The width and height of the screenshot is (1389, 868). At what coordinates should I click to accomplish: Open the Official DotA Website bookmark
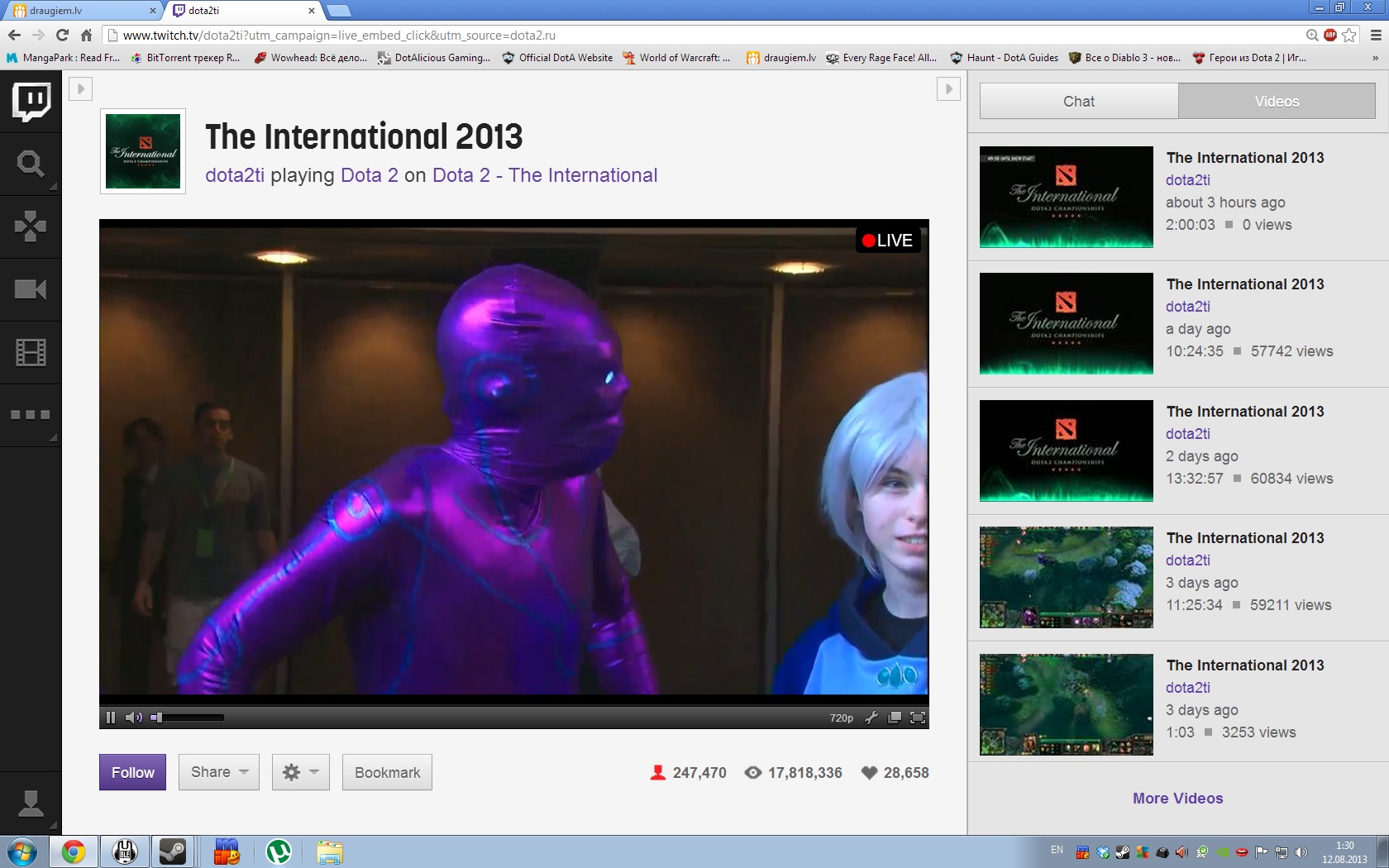[558, 58]
